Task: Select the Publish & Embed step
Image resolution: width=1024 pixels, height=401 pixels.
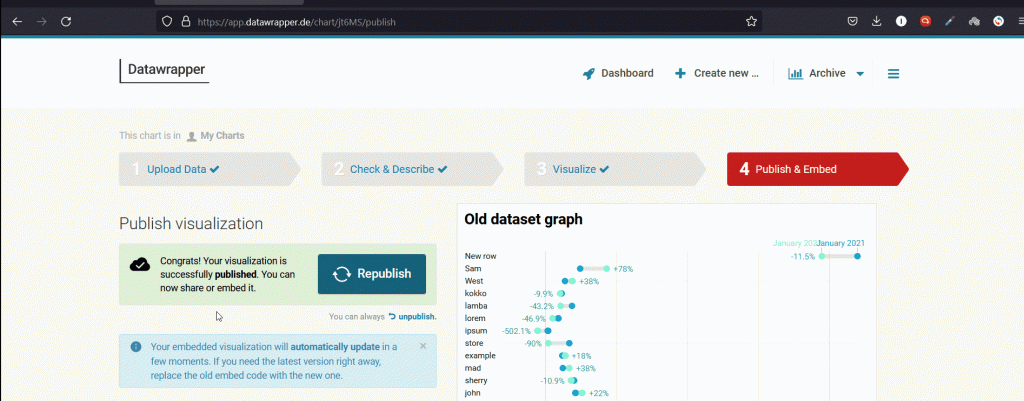Action: pos(795,169)
